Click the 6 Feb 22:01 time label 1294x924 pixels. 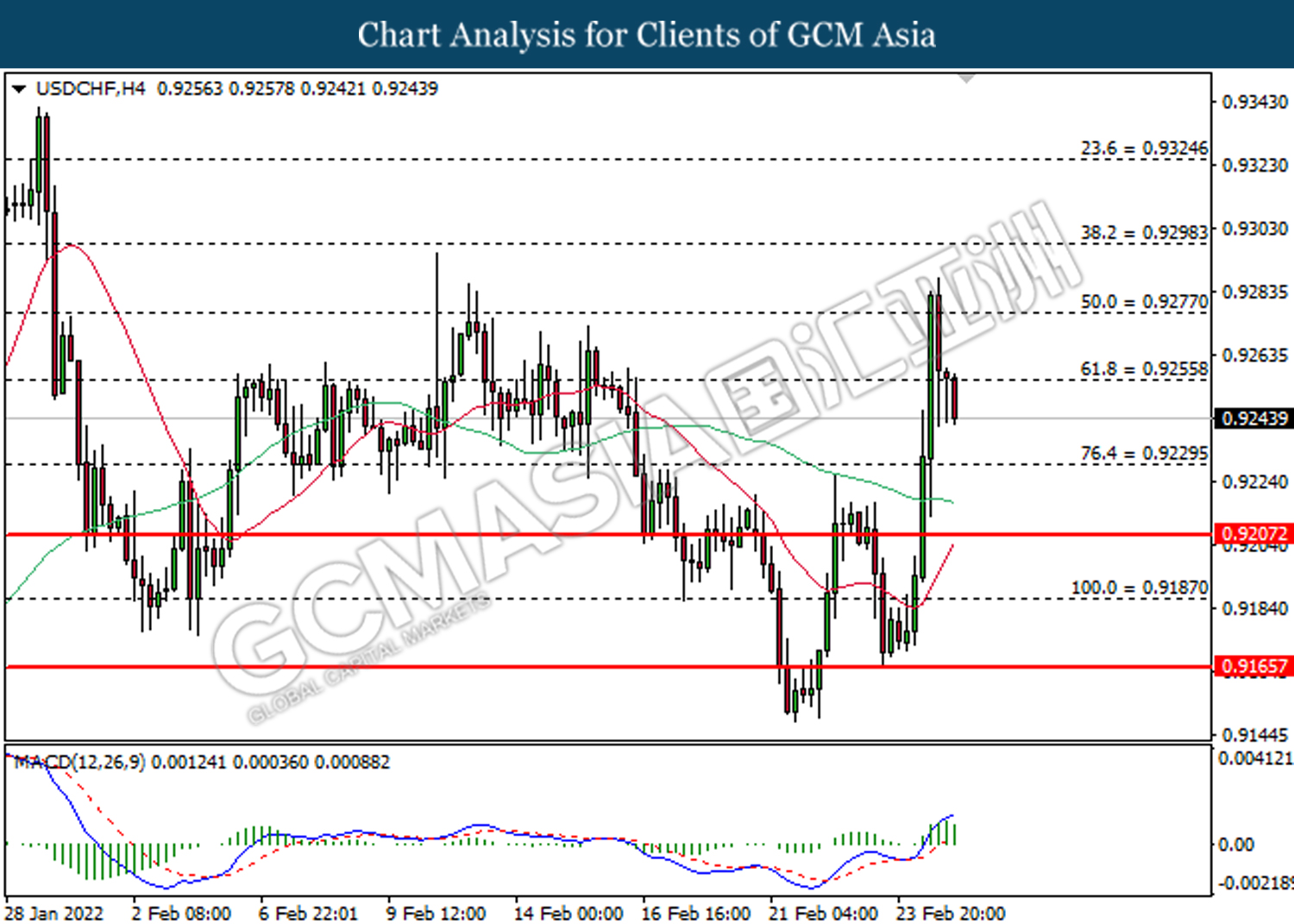tap(308, 913)
